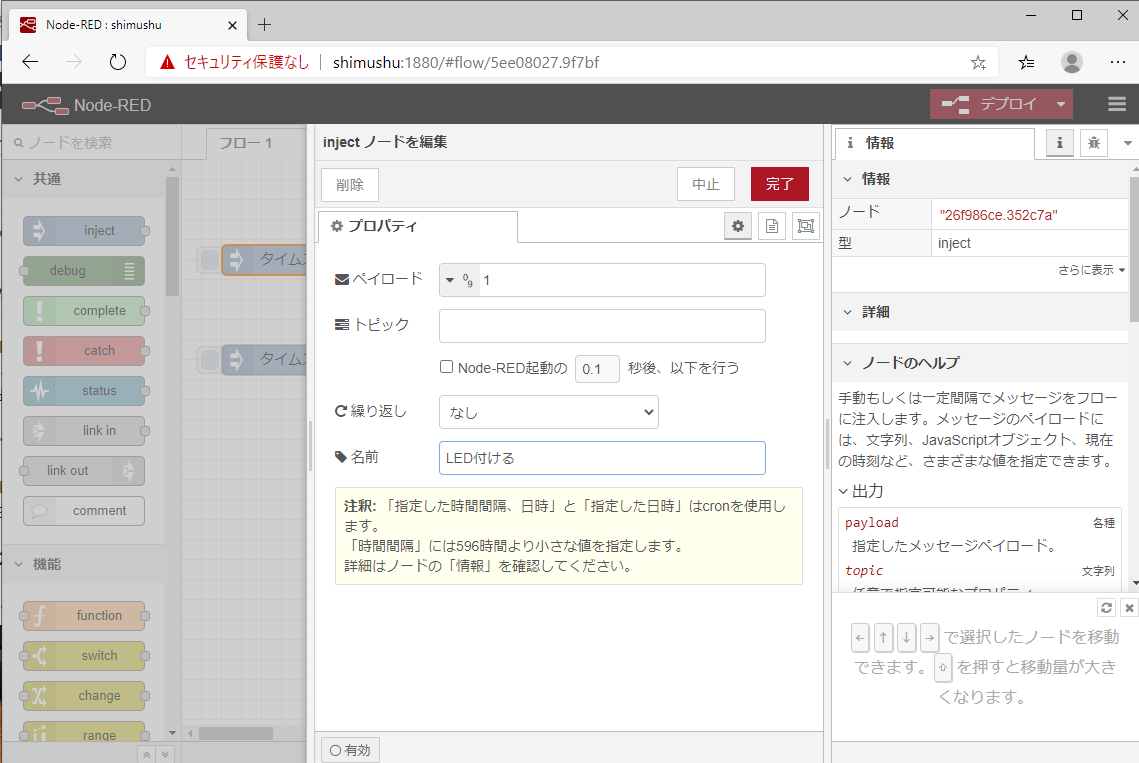1139x763 pixels.
Task: Click the payload value field
Action: pyautogui.click(x=622, y=280)
